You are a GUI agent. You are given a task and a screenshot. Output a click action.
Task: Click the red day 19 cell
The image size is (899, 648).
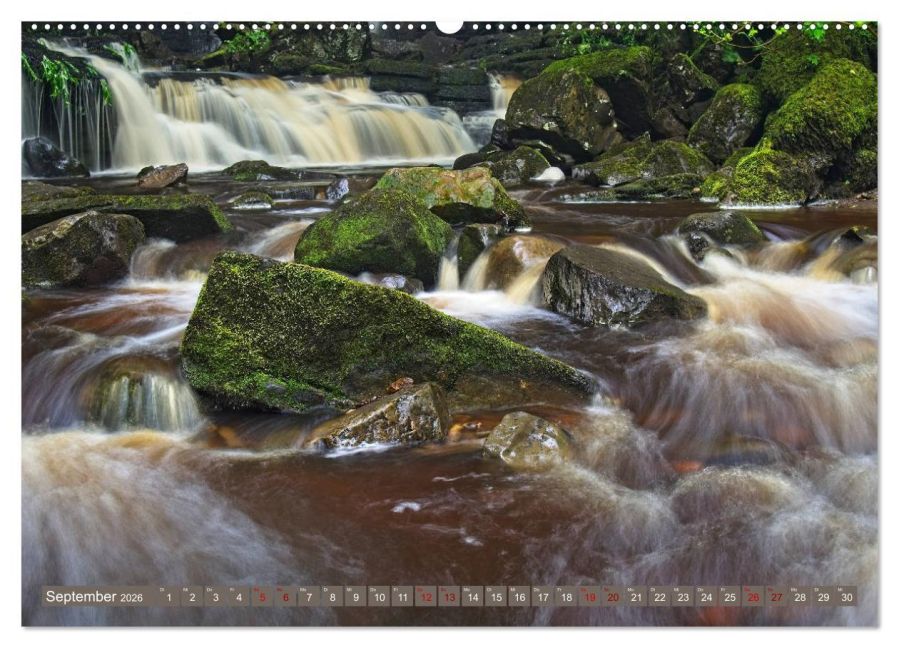tap(589, 597)
